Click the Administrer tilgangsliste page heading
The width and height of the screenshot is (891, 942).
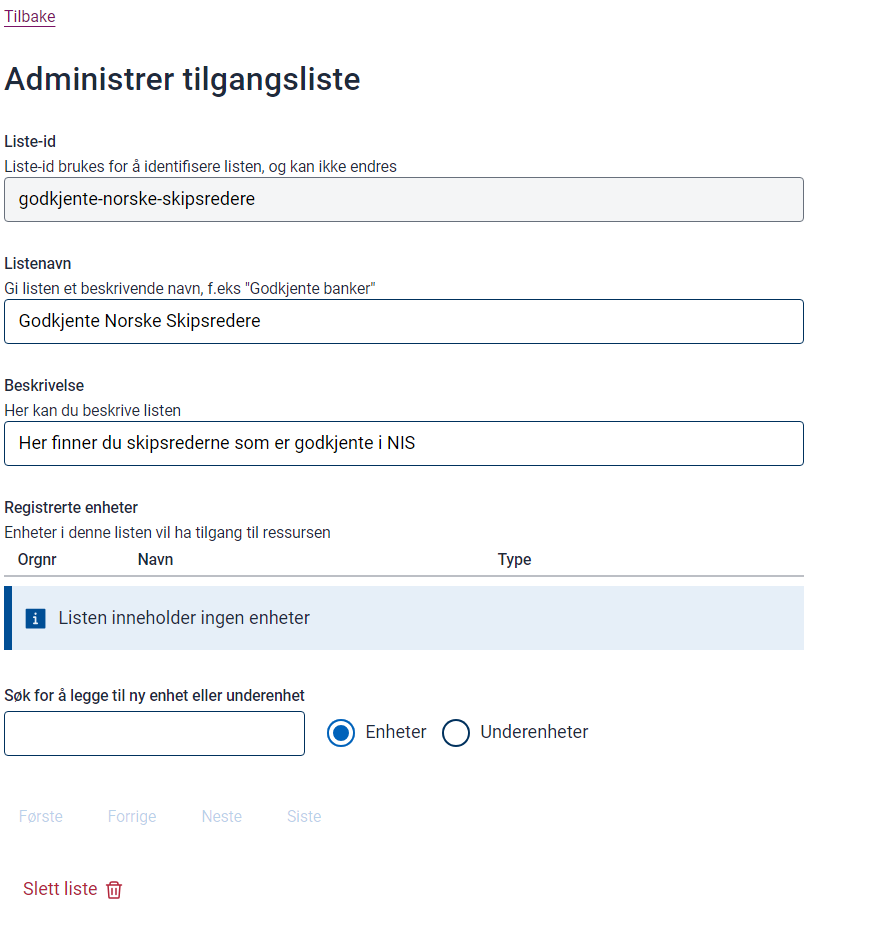point(183,79)
